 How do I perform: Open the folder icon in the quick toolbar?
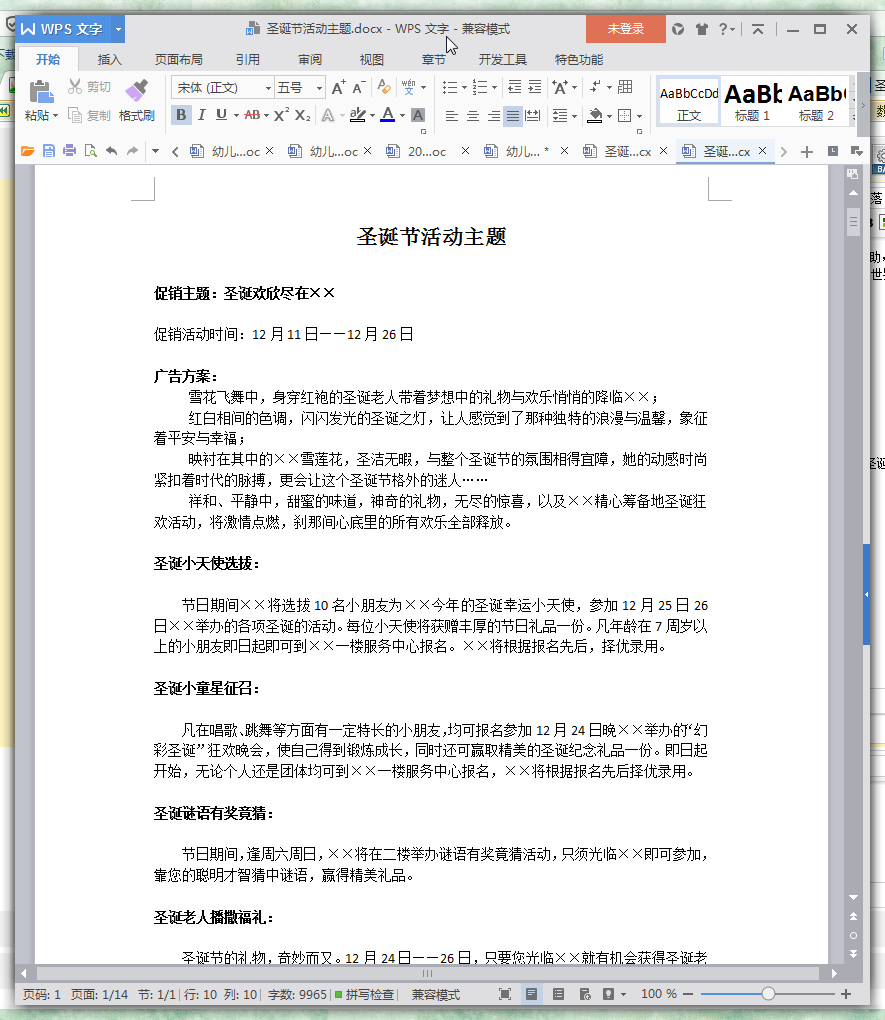tap(27, 151)
